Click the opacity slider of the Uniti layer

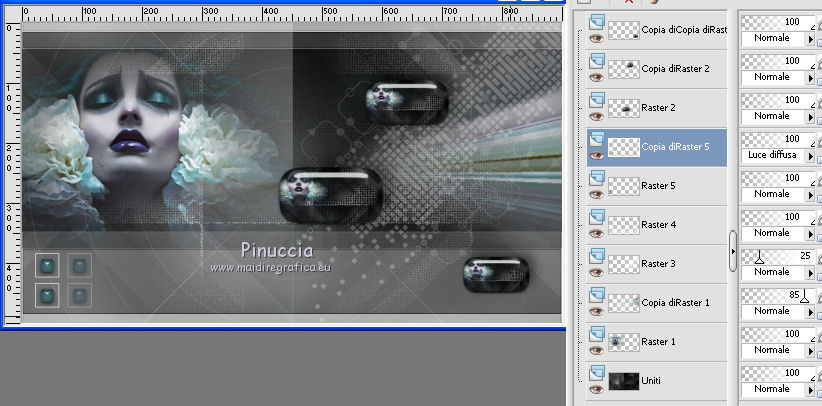point(778,373)
